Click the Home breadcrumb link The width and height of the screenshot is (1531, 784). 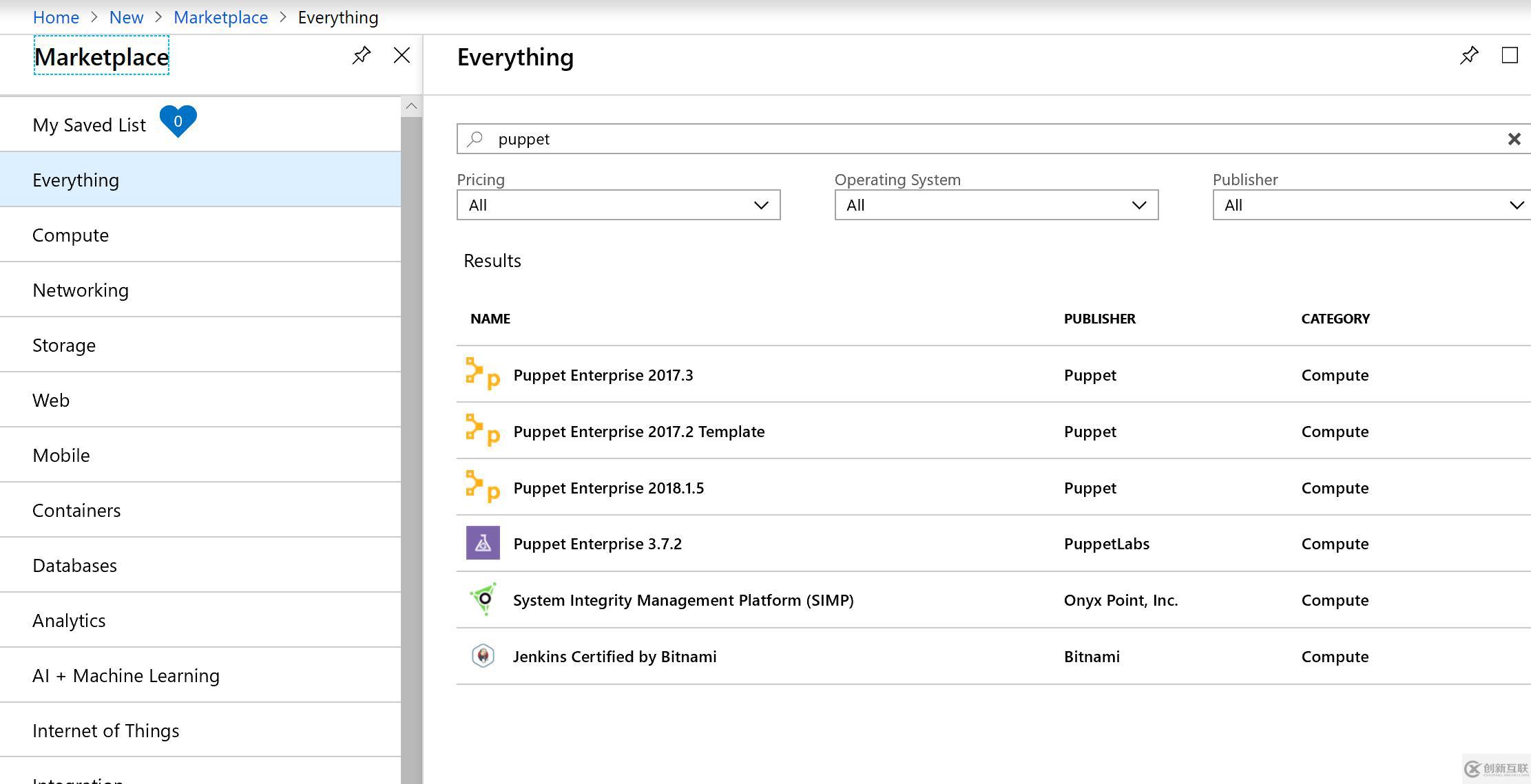coord(56,16)
